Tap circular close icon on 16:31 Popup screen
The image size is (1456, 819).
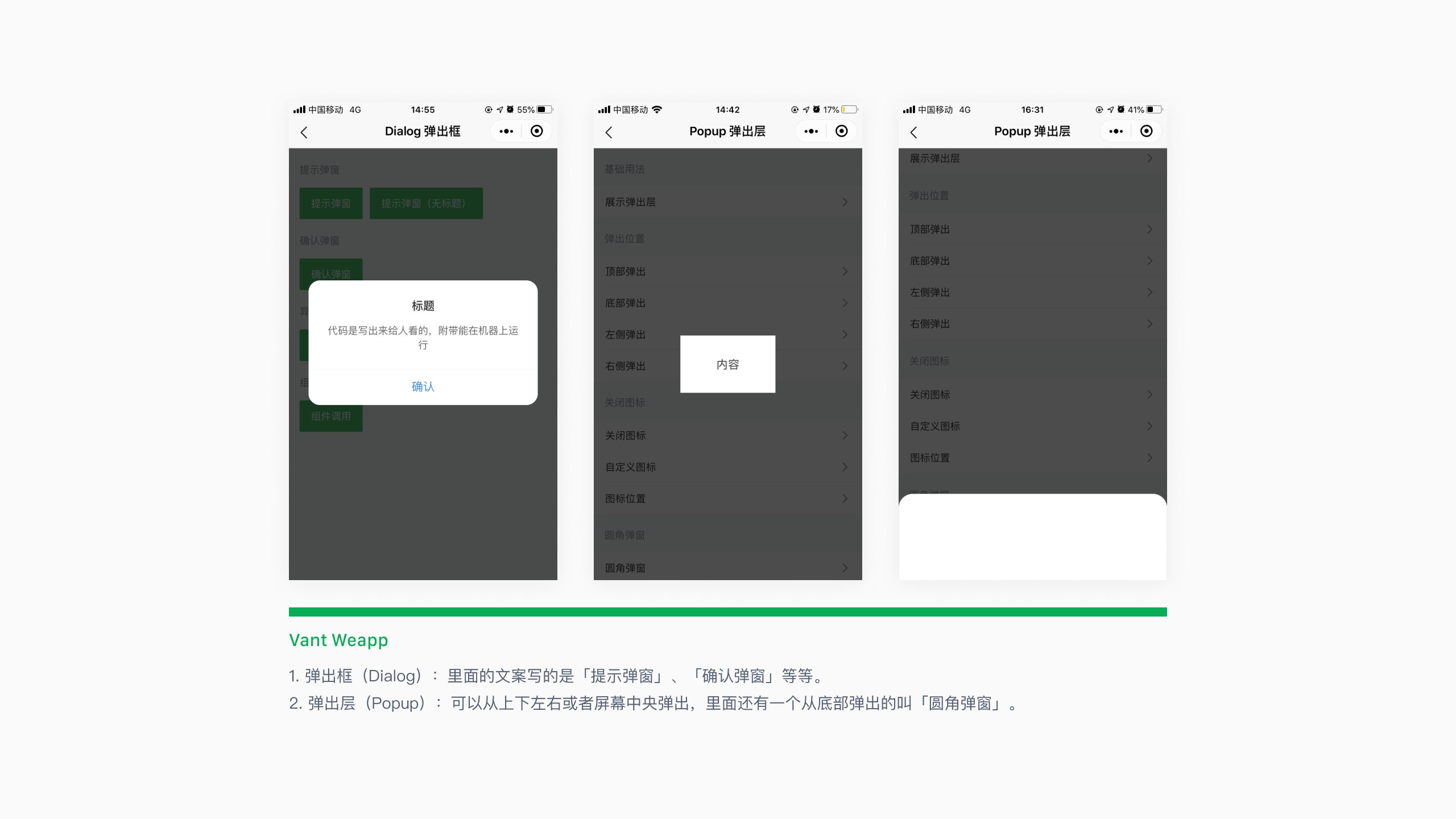[x=1146, y=131]
